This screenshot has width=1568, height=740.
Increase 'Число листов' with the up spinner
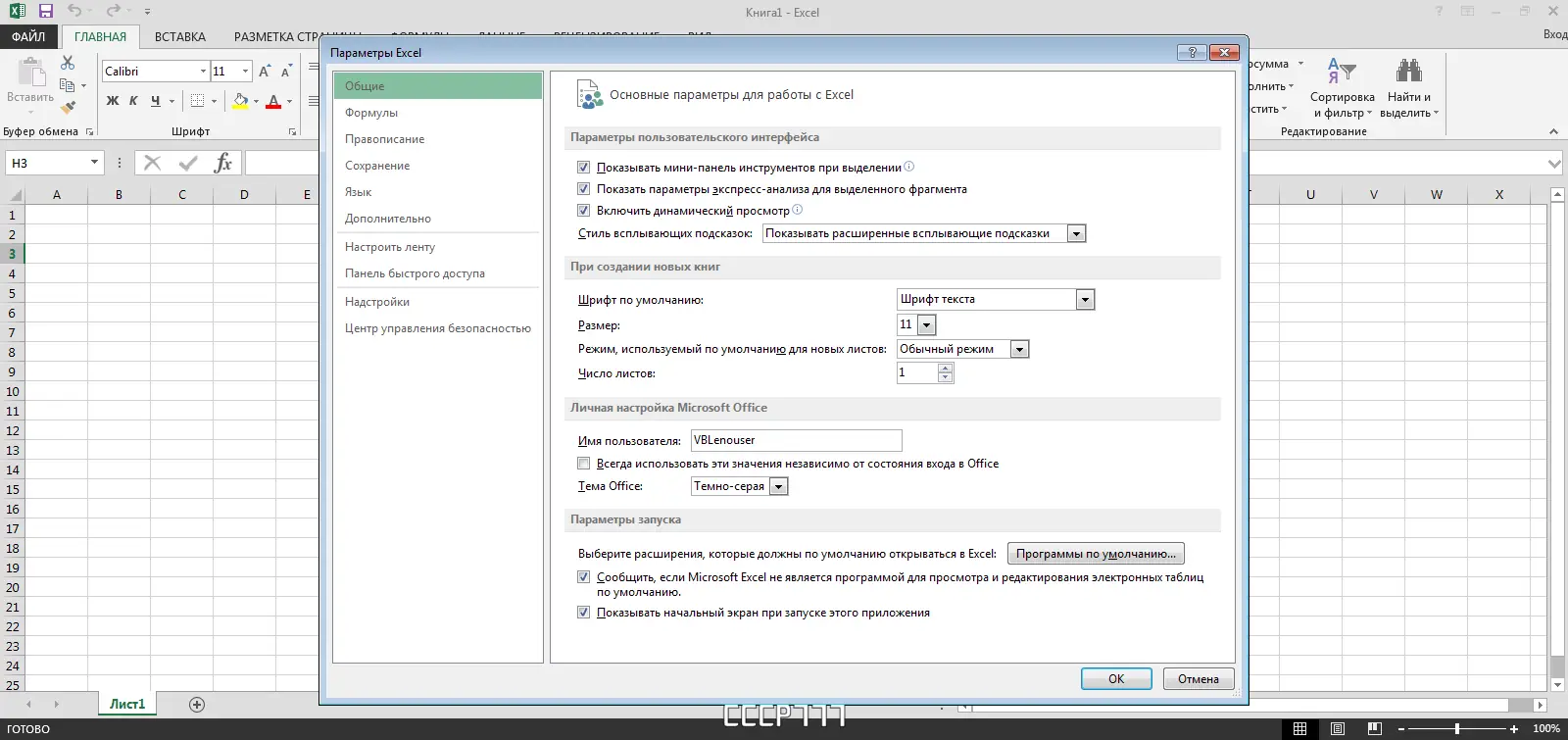coord(945,369)
